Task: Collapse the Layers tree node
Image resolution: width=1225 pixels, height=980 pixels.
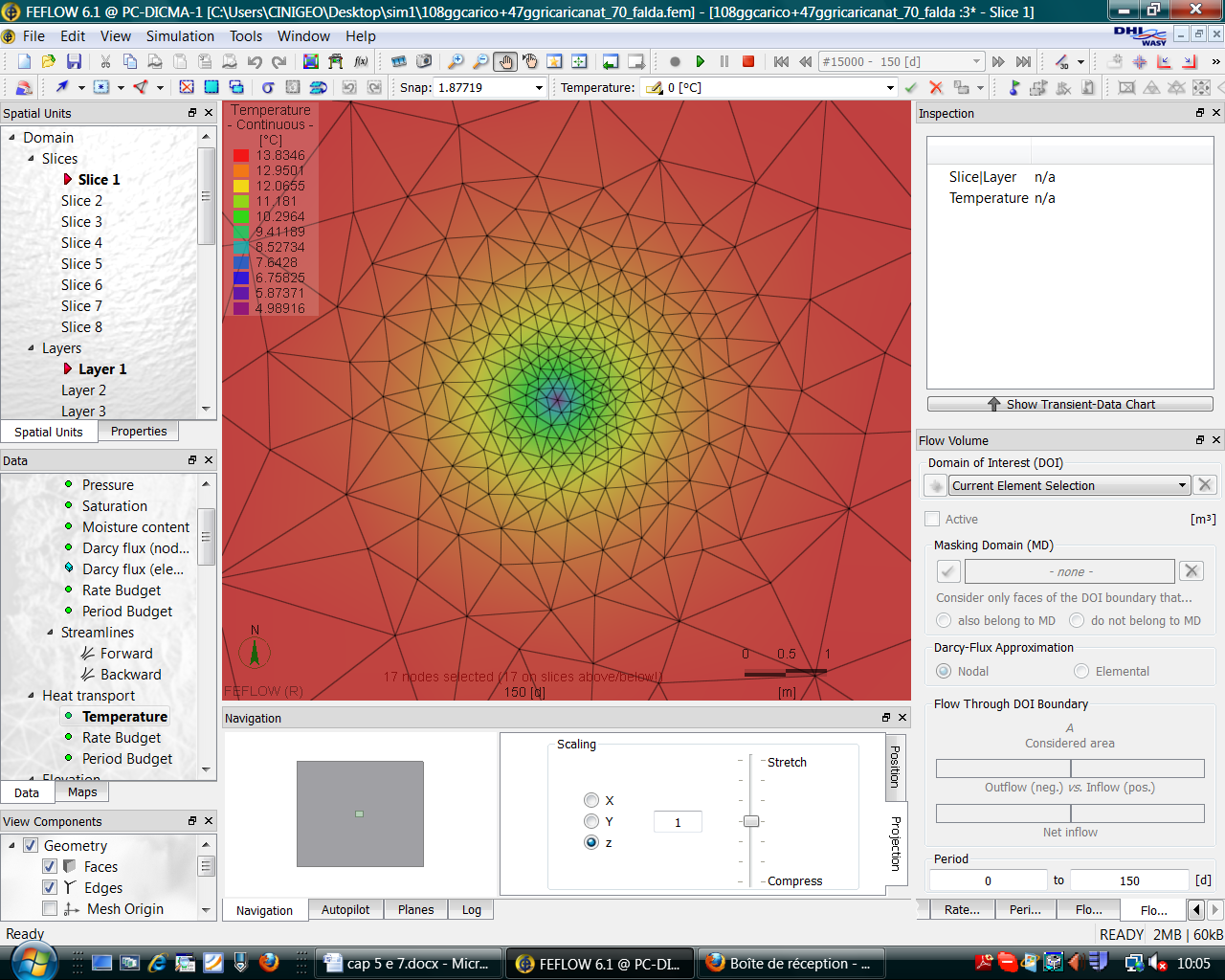Action: [31, 347]
